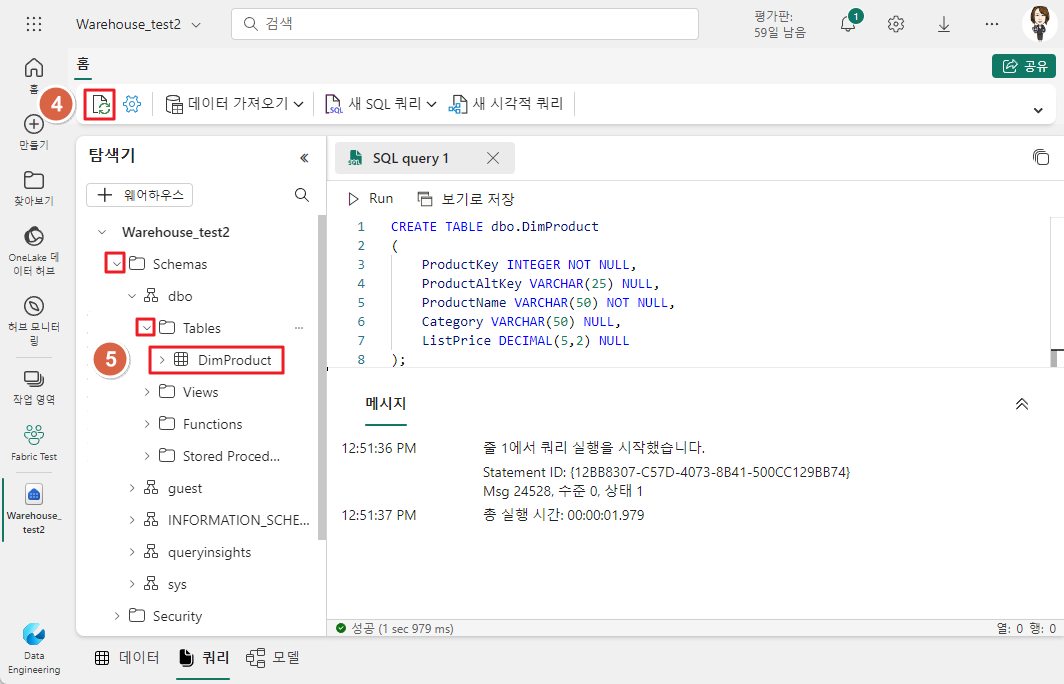Viewport: 1064px width, 684px height.
Task: Click the Share (공유) button
Action: pos(1024,66)
